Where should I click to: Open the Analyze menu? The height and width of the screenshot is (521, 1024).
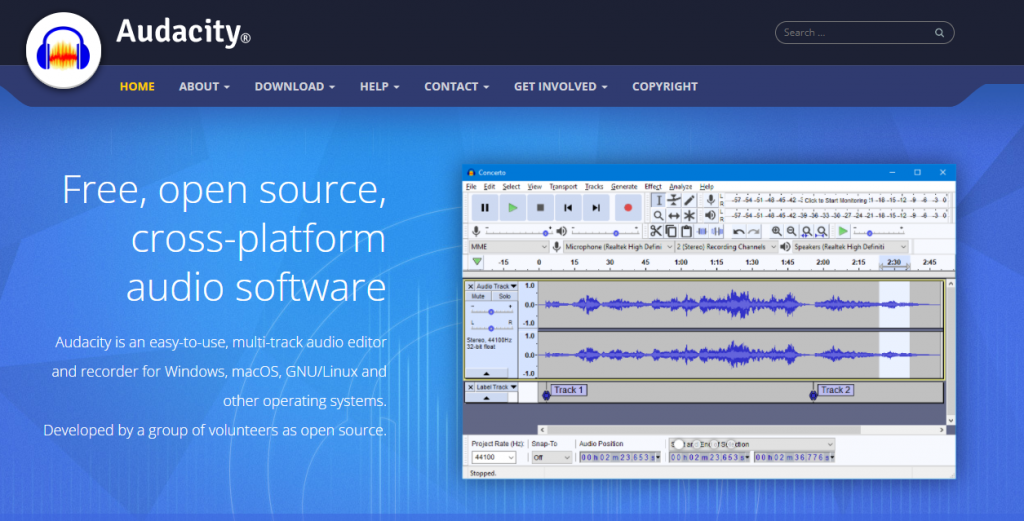[680, 187]
